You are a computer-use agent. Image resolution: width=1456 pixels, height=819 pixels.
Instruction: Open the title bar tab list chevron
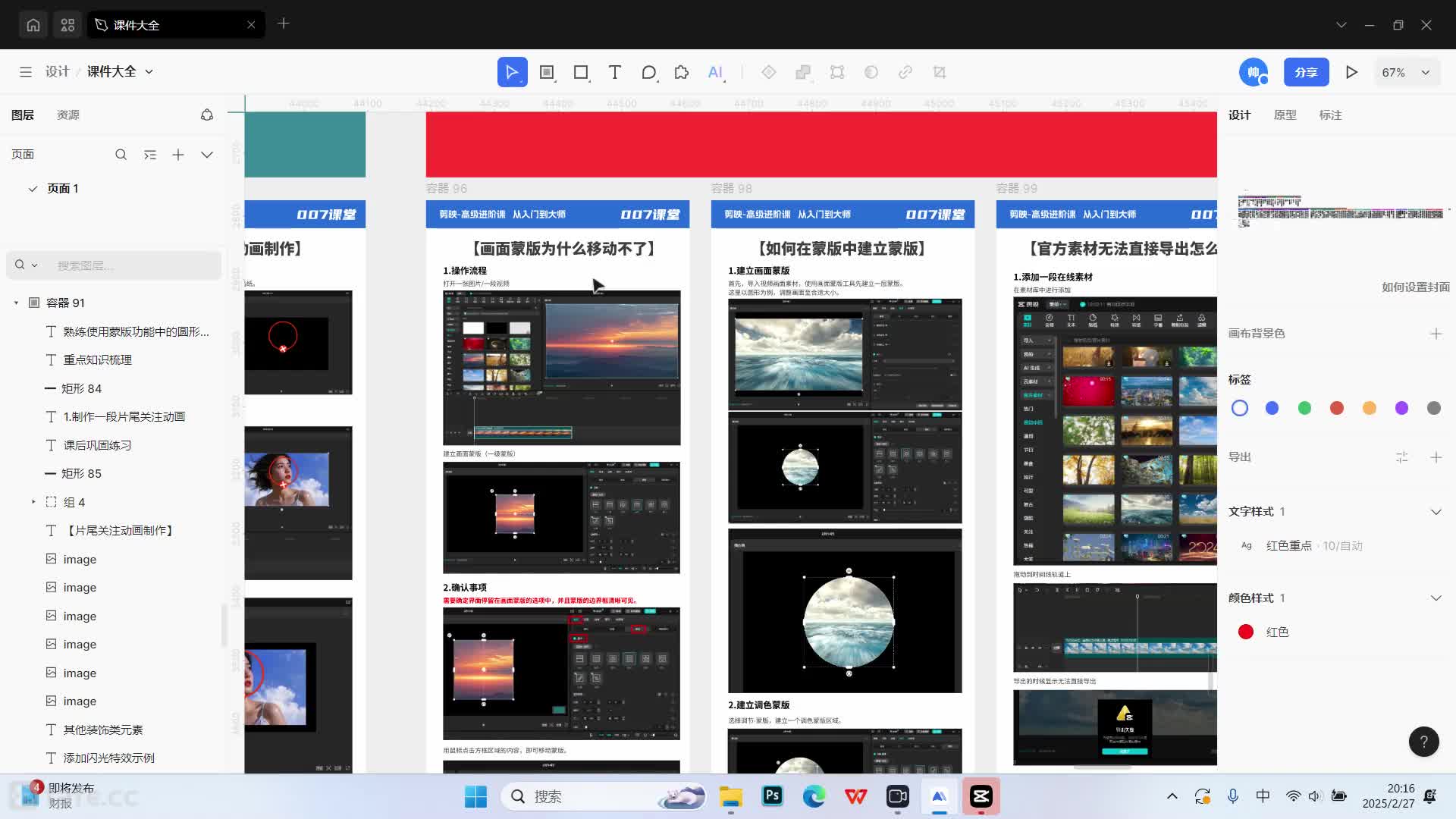(1341, 25)
